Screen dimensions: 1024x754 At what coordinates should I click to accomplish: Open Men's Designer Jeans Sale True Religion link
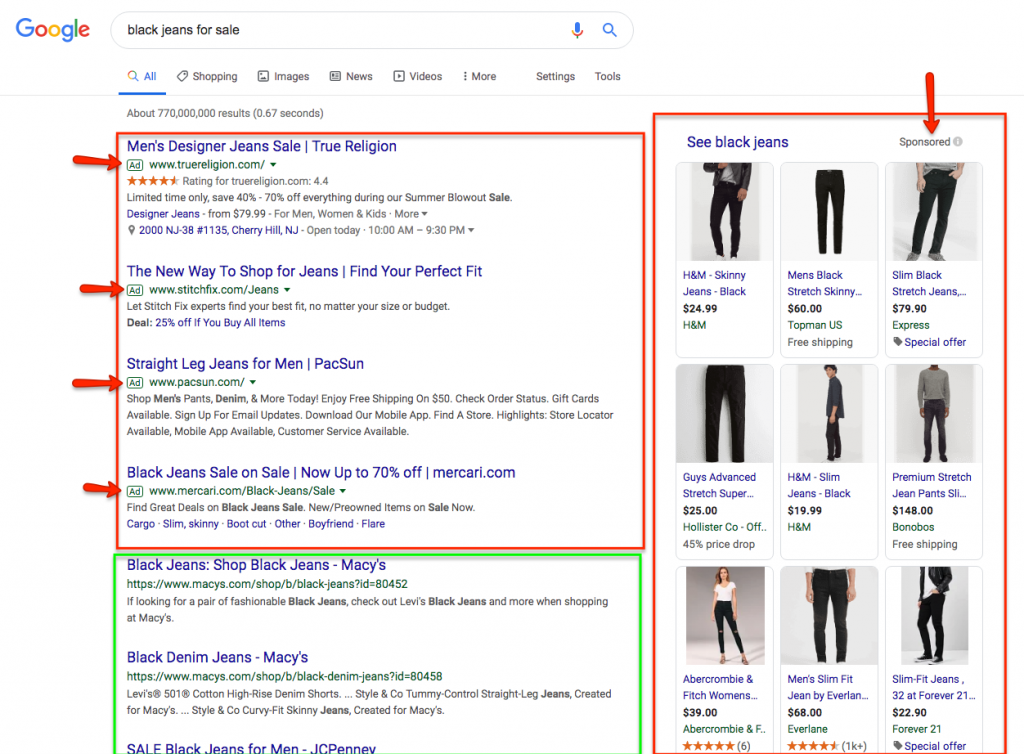tap(261, 146)
